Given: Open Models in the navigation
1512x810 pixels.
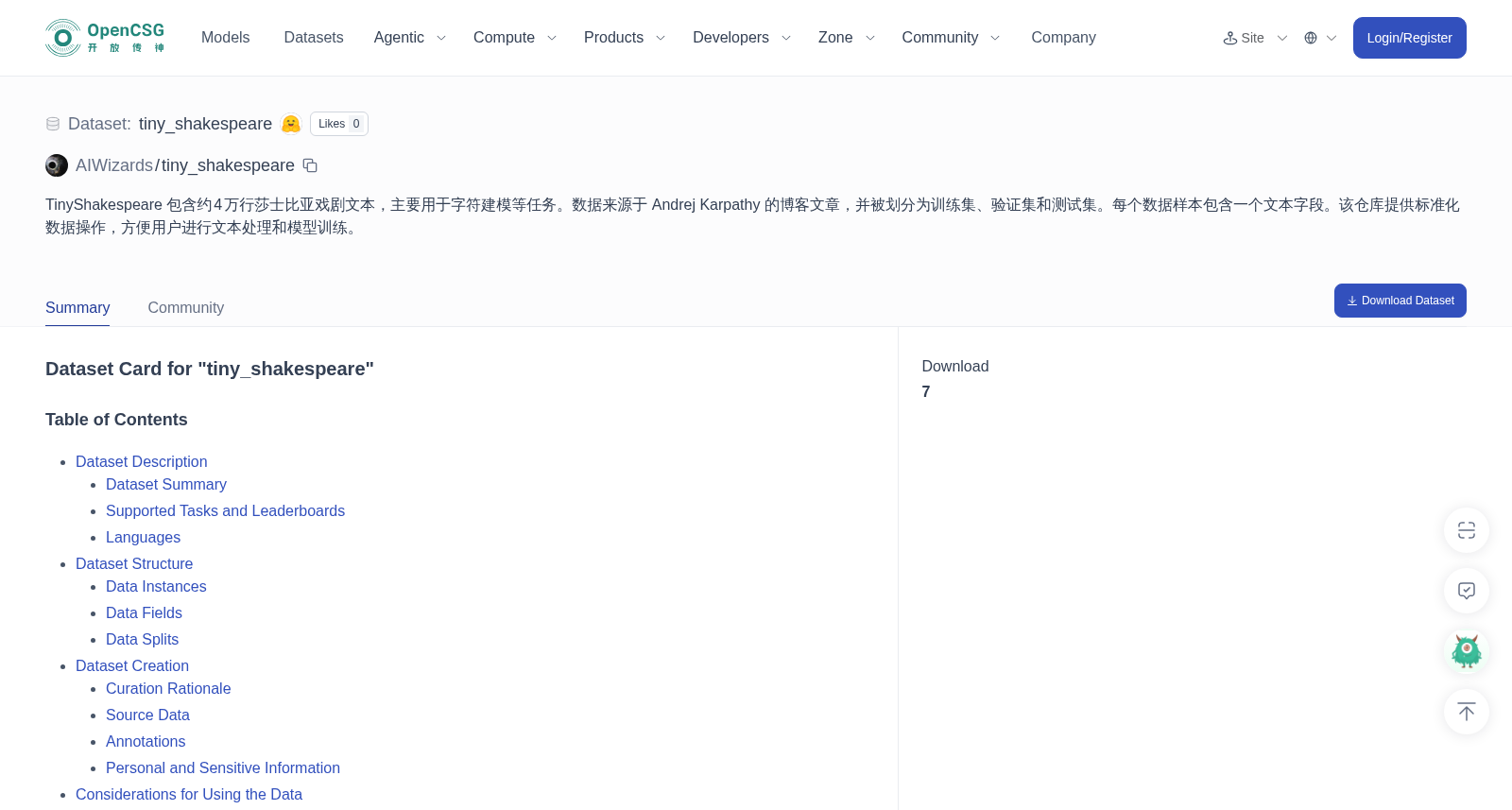Looking at the screenshot, I should [225, 38].
